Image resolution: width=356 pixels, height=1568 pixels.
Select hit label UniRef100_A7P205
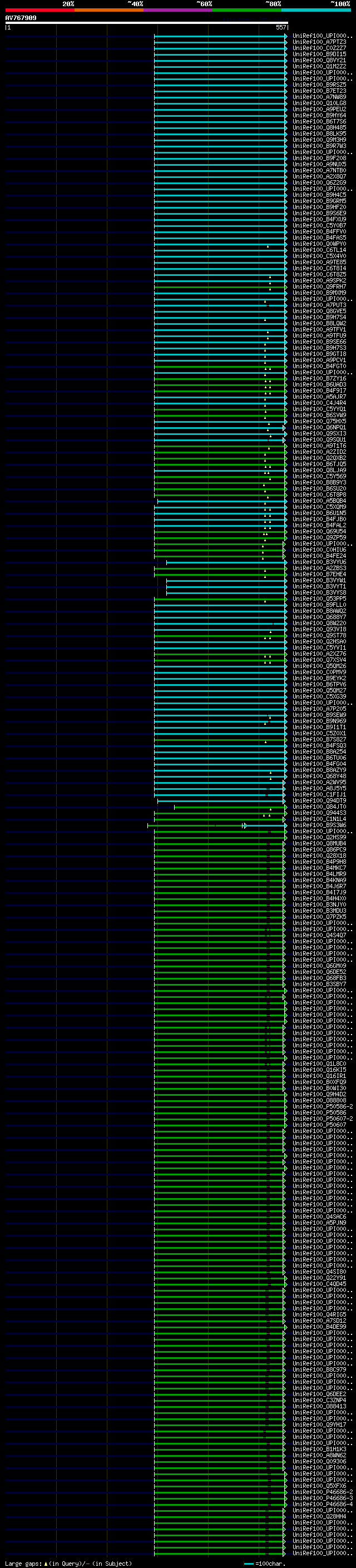[319, 709]
